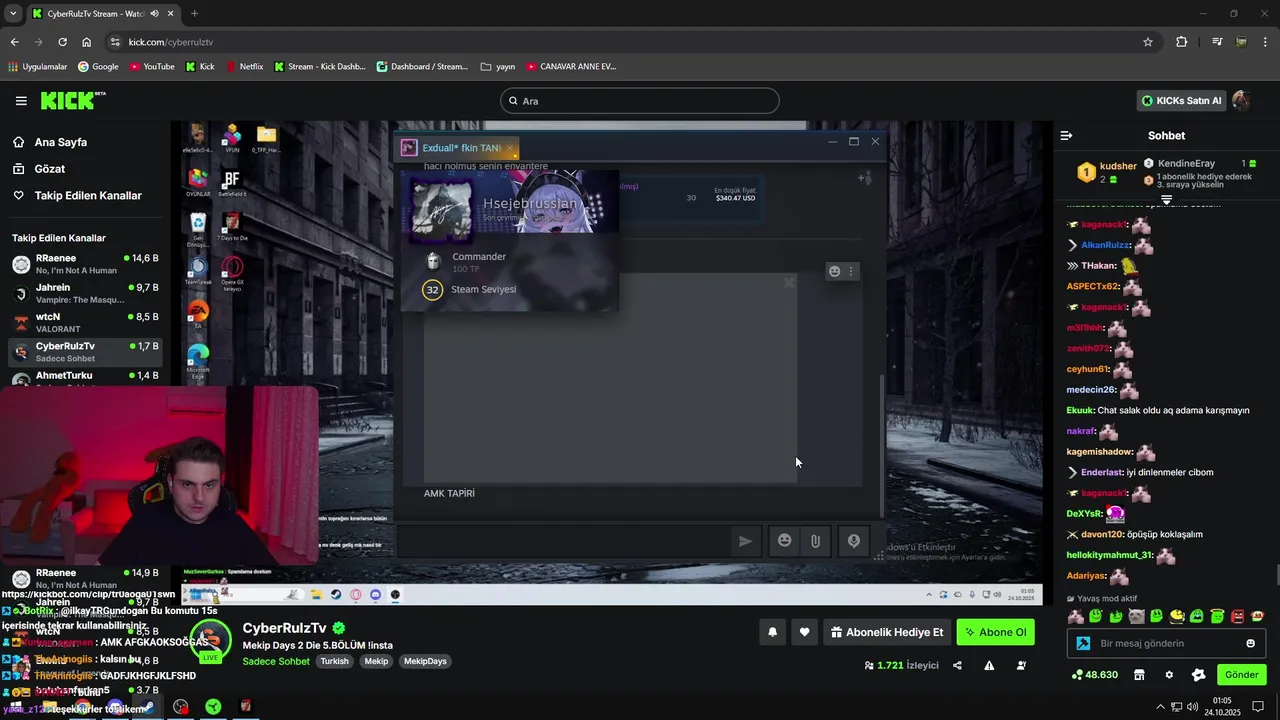Open the Gözat sidebar link

point(49,169)
